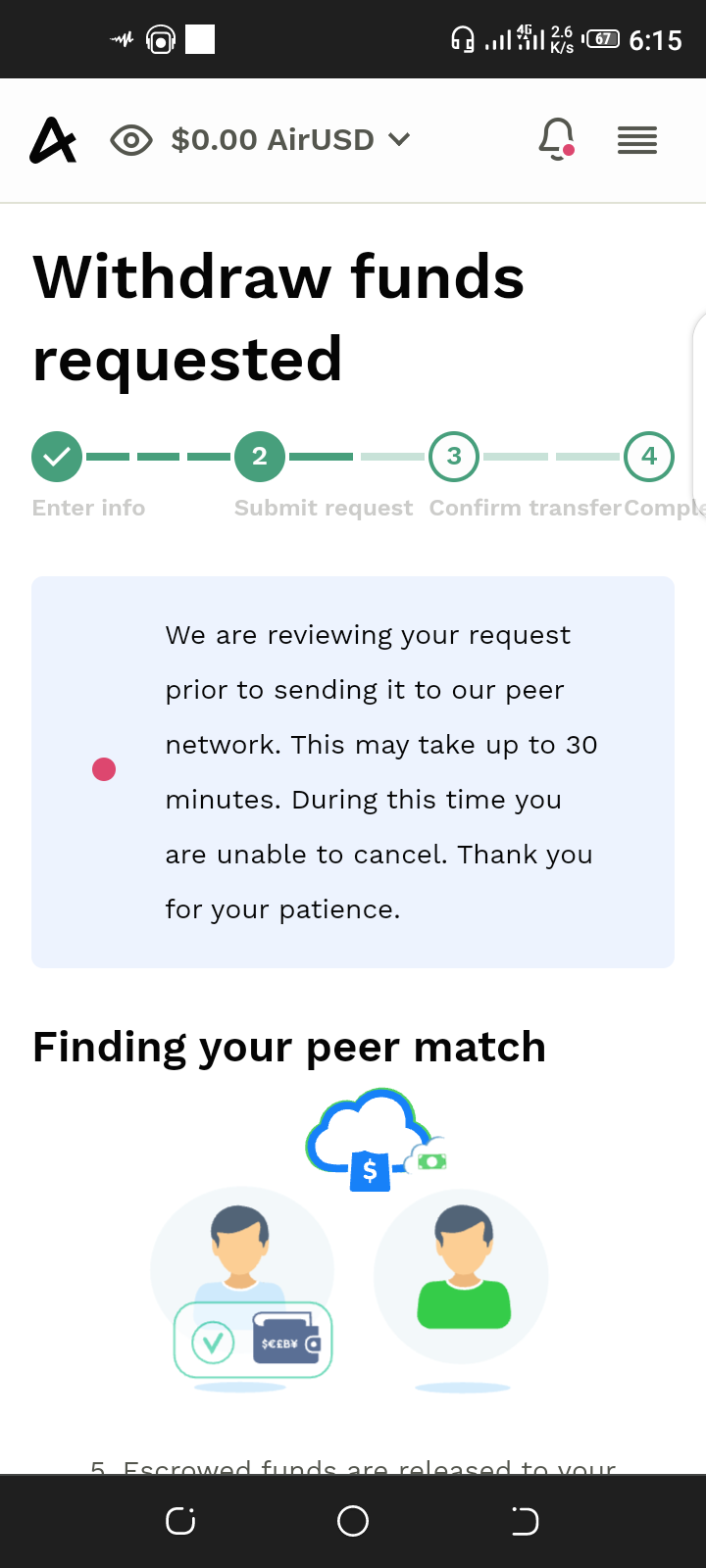Tap the red status dot in notice
Image resolution: width=706 pixels, height=1568 pixels.
point(104,770)
